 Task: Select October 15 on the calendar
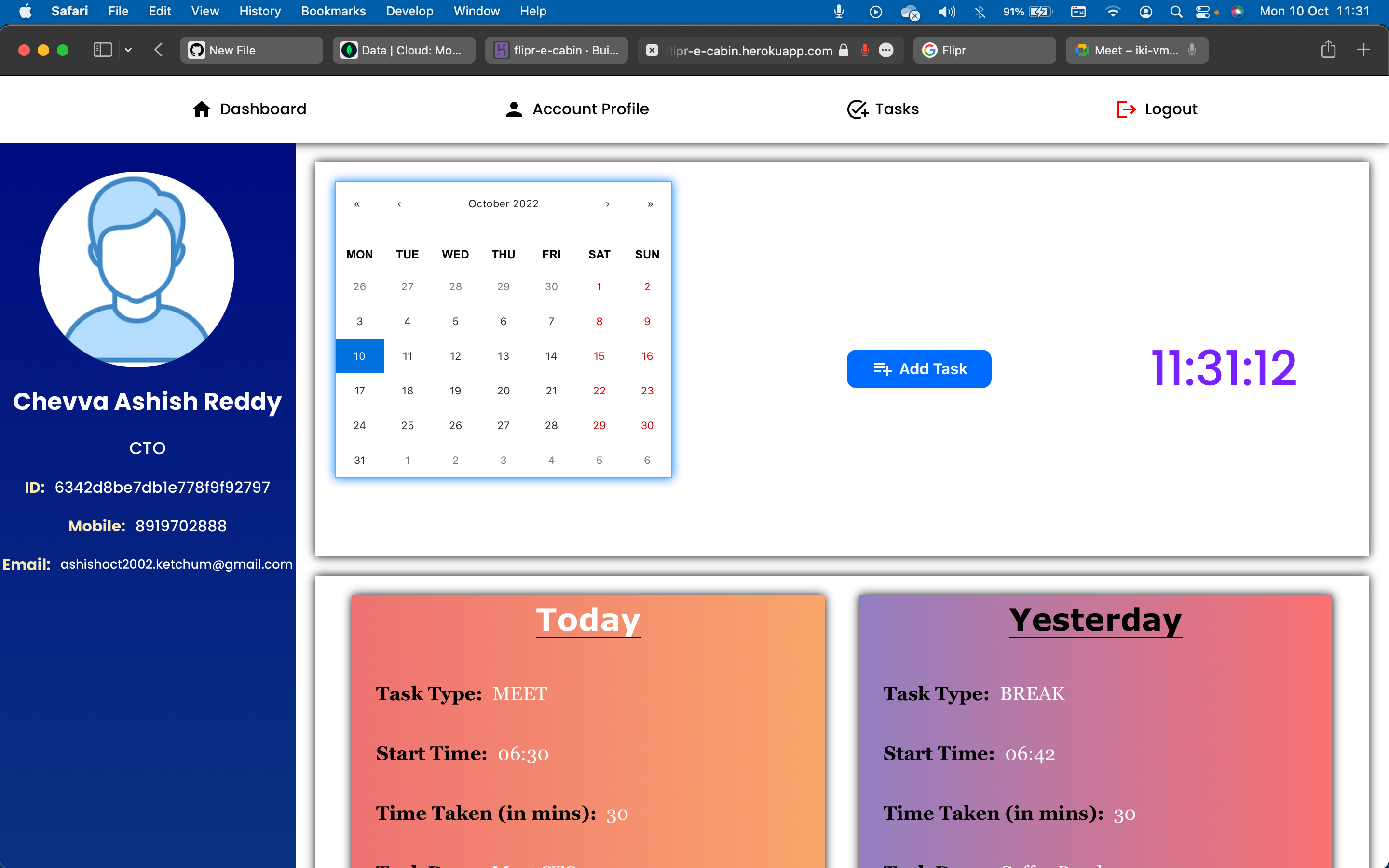click(x=599, y=356)
